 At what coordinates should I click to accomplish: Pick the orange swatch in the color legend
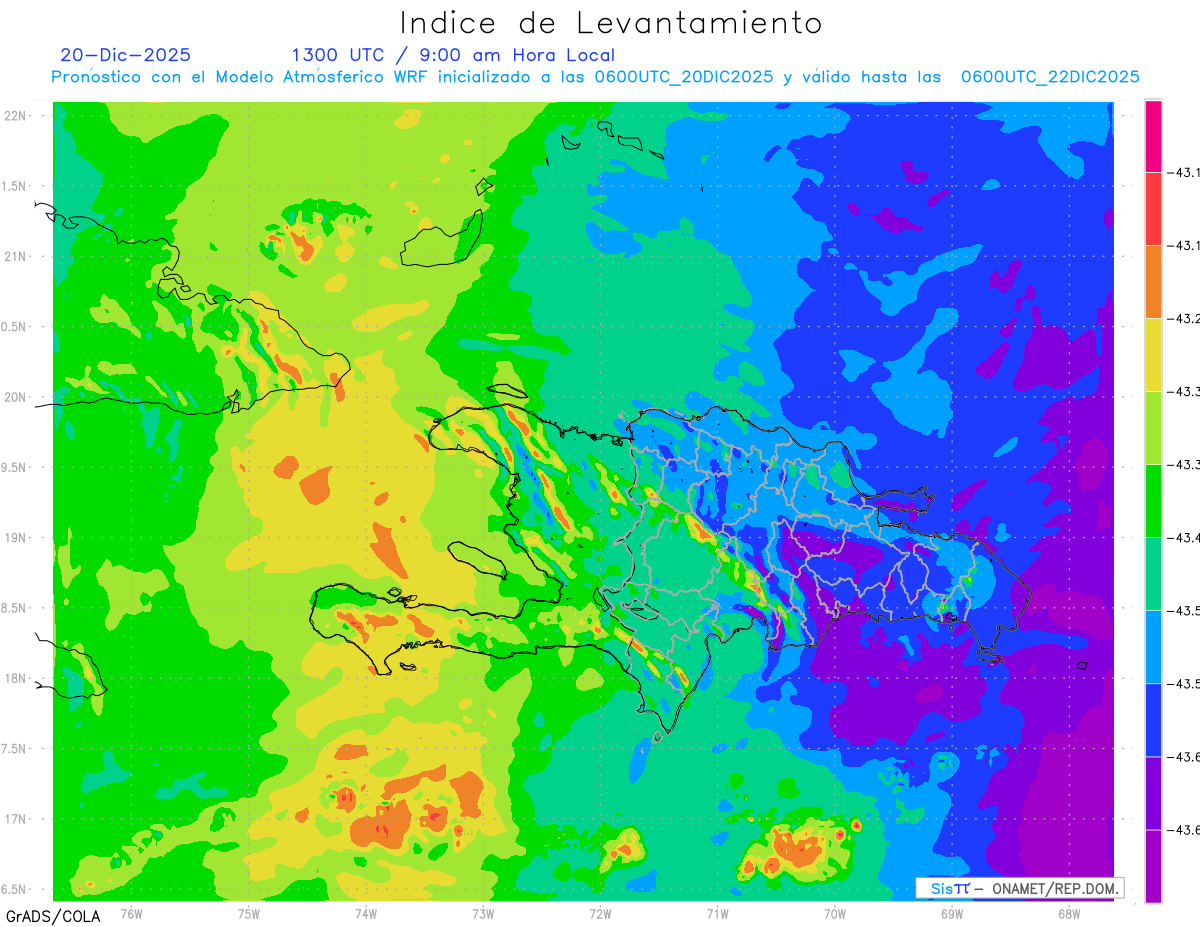[x=1153, y=282]
